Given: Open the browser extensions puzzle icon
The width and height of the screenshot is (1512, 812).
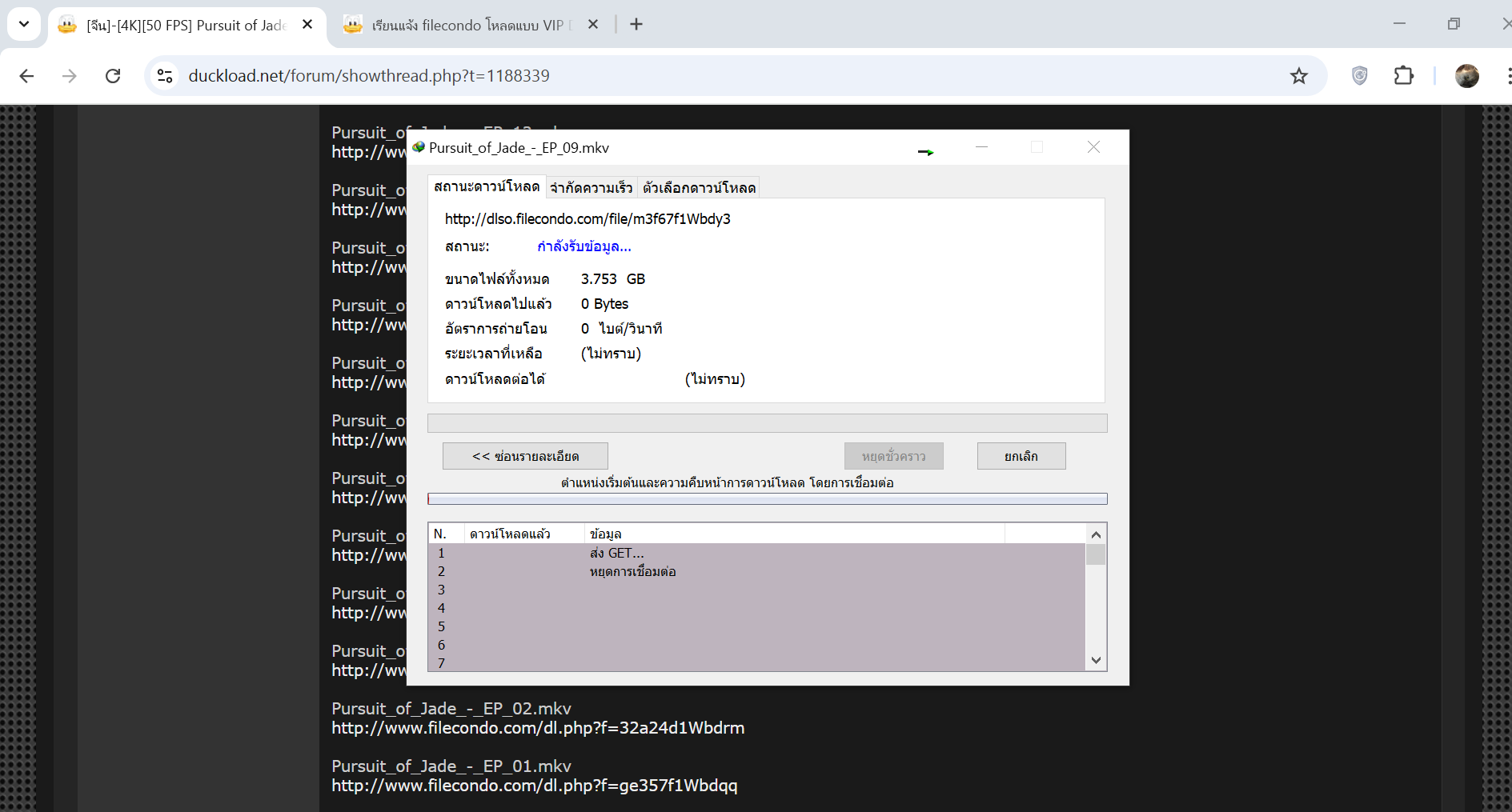Looking at the screenshot, I should pyautogui.click(x=1403, y=76).
